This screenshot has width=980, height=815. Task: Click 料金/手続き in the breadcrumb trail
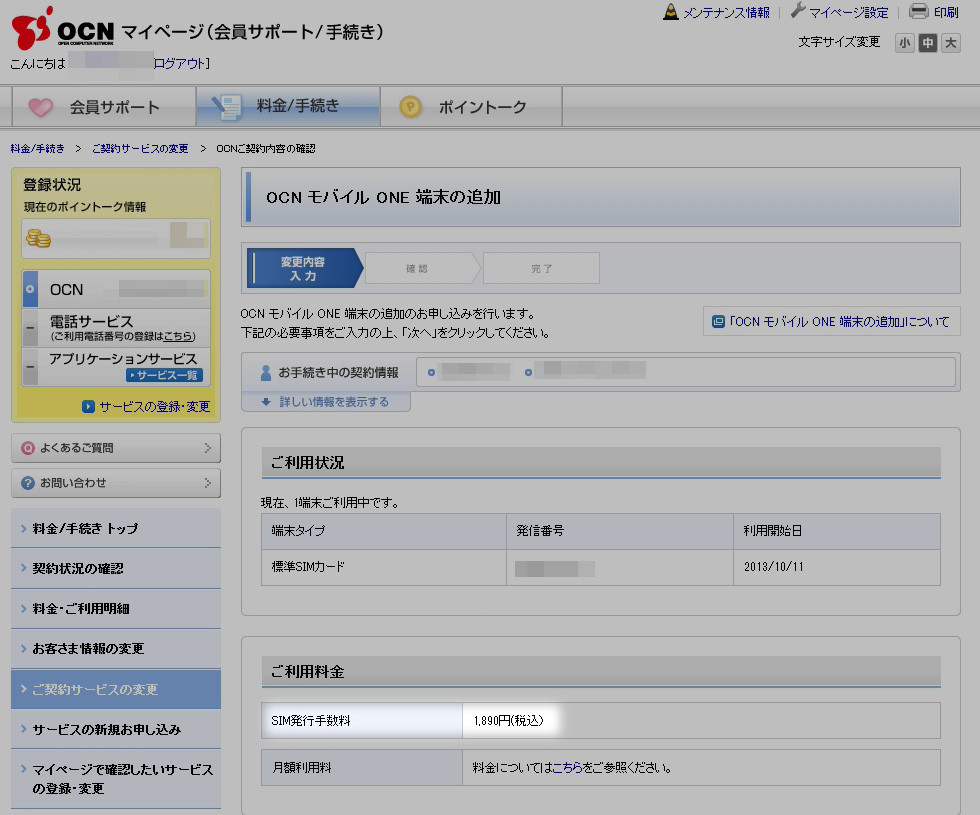point(35,146)
